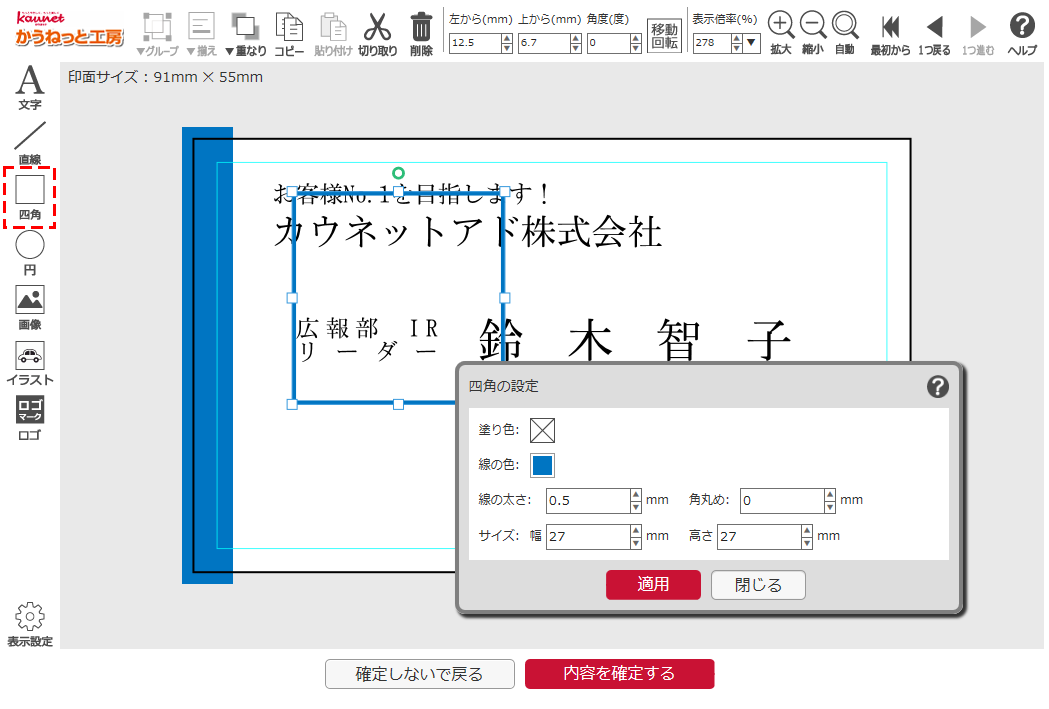Open the 揃え align dropdown
Image resolution: width=1049 pixels, height=709 pixels.
point(201,34)
